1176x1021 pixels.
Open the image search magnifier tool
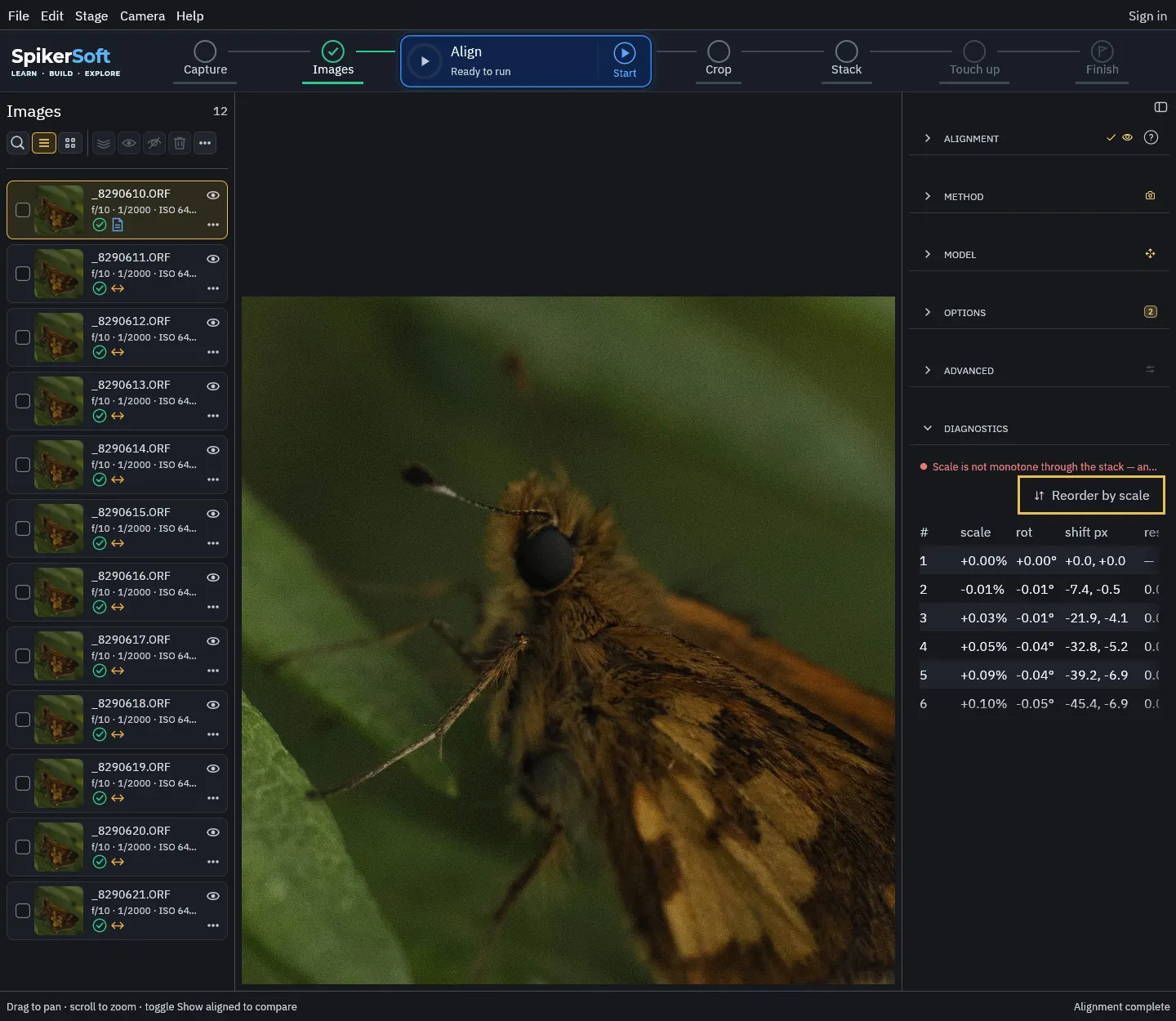[17, 143]
